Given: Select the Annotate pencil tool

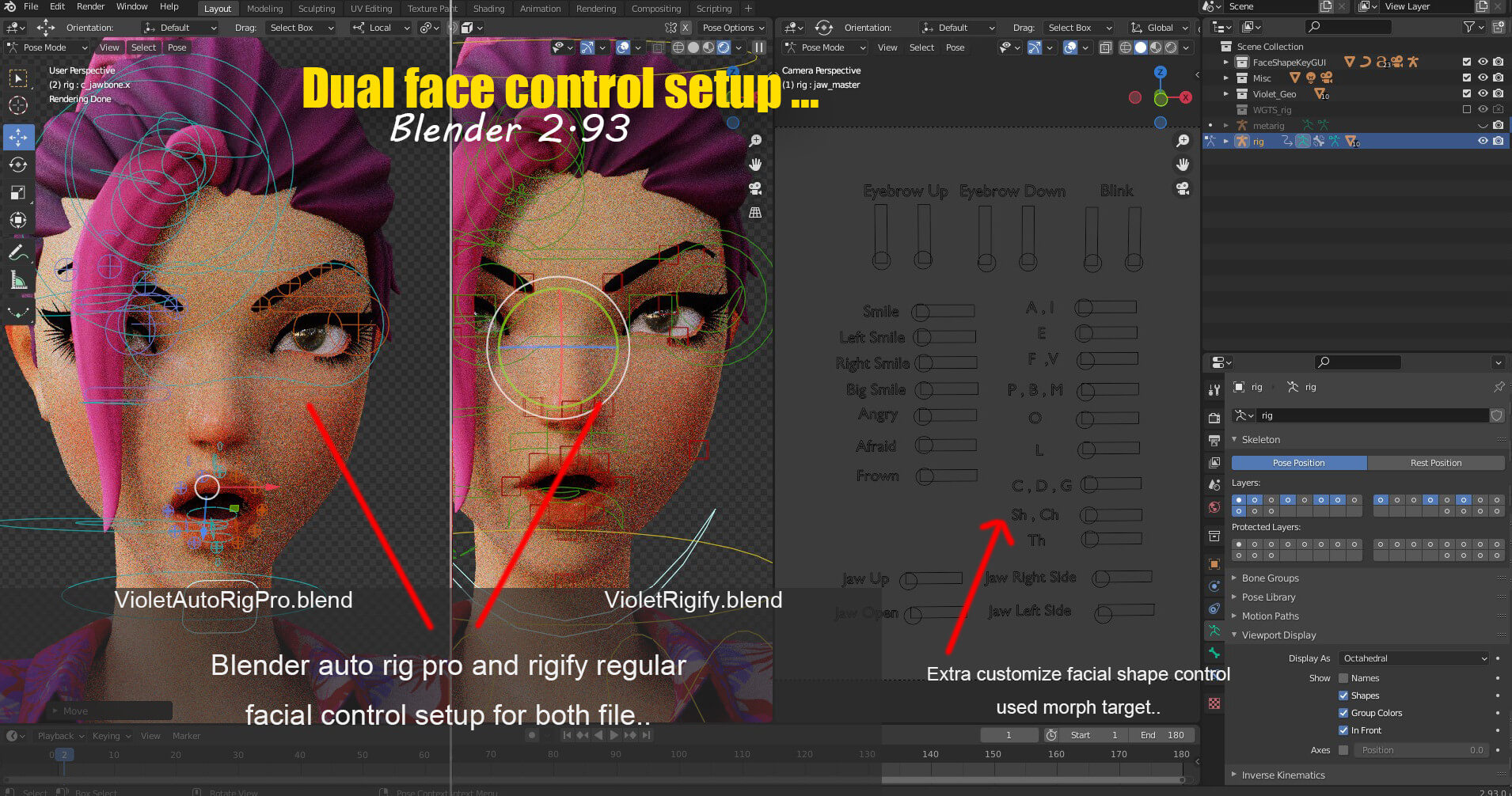Looking at the screenshot, I should (18, 253).
